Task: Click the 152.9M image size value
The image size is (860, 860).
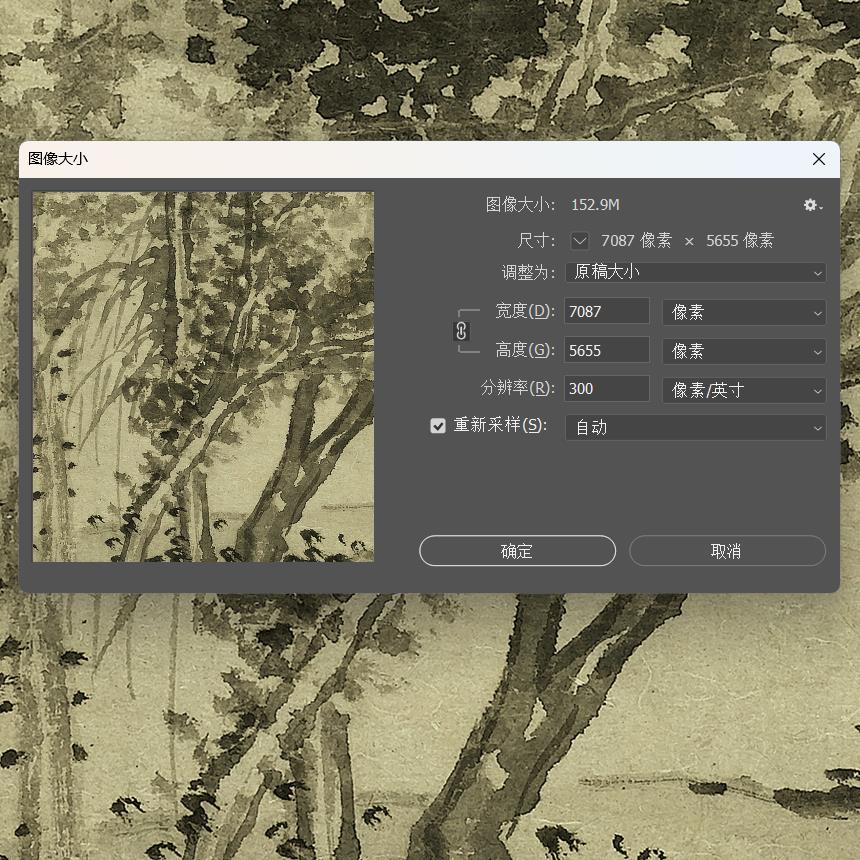Action: [x=596, y=205]
